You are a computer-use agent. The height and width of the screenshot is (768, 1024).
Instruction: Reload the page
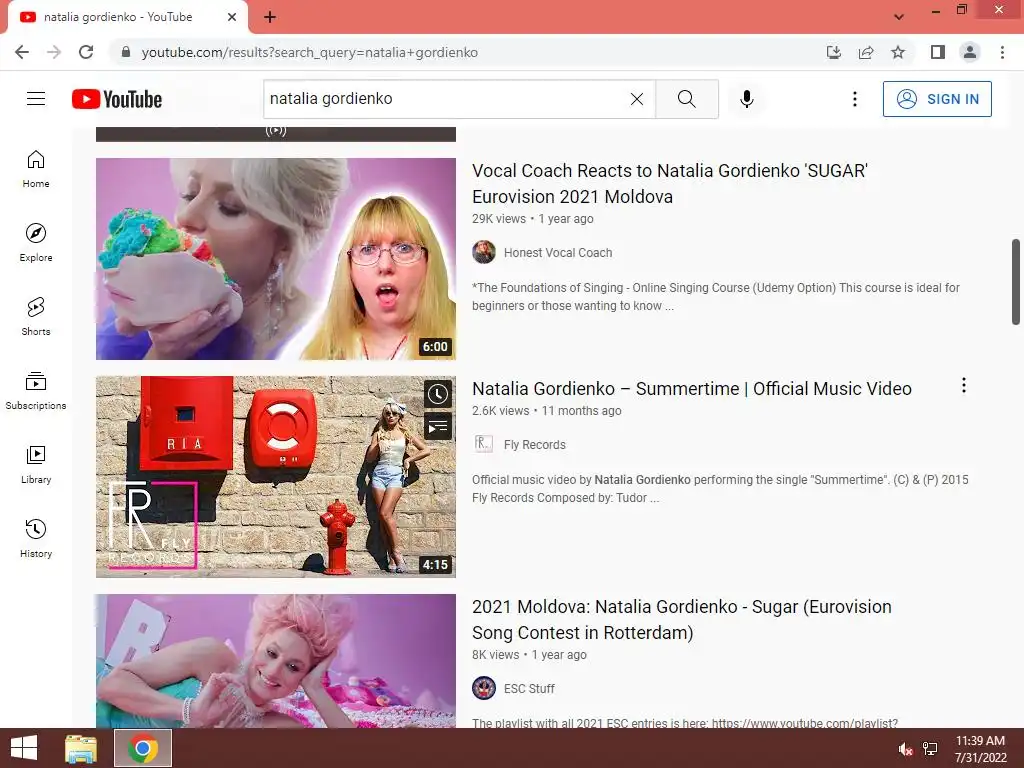[86, 52]
